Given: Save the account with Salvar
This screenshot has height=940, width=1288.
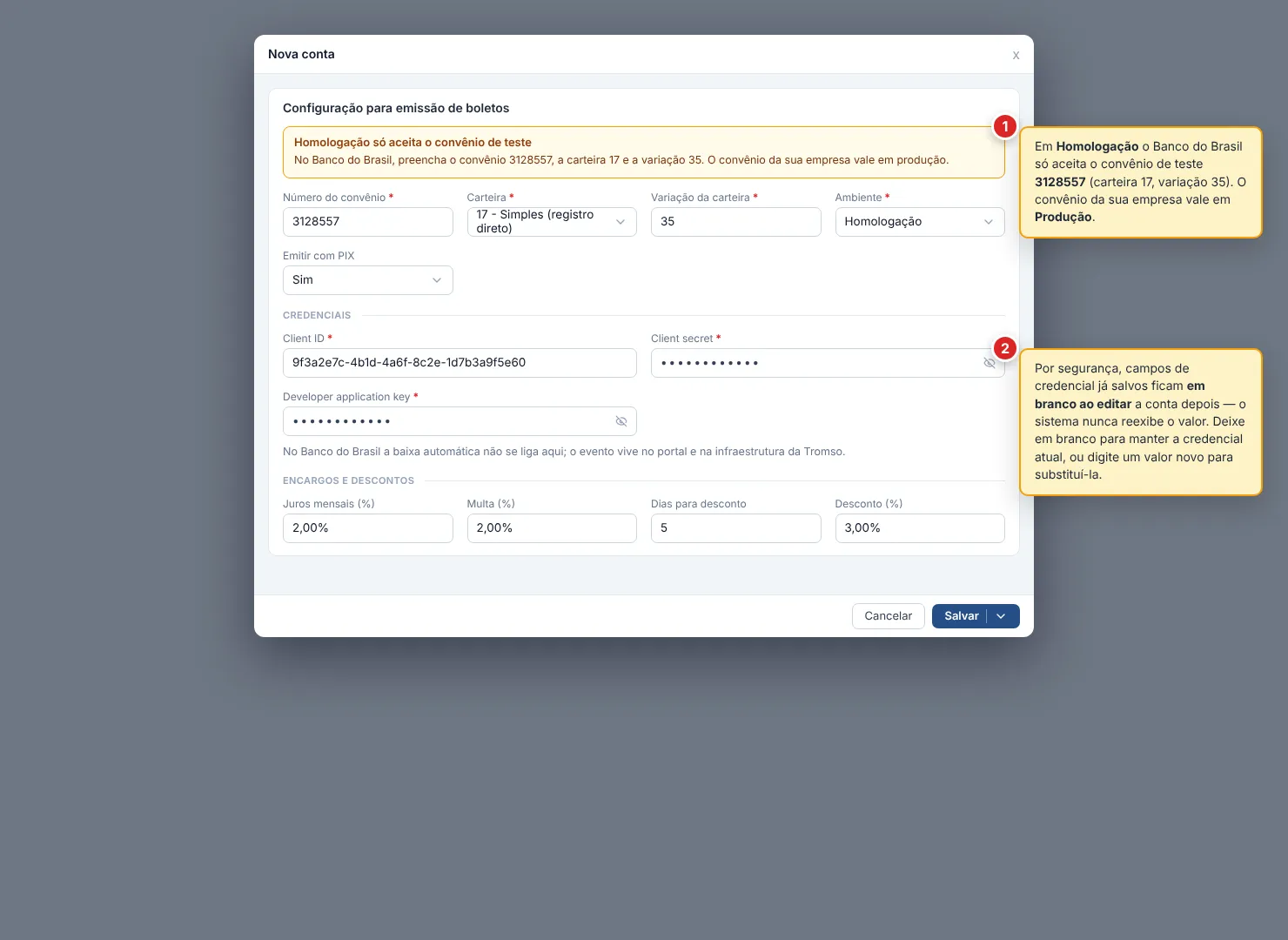Looking at the screenshot, I should tap(961, 616).
